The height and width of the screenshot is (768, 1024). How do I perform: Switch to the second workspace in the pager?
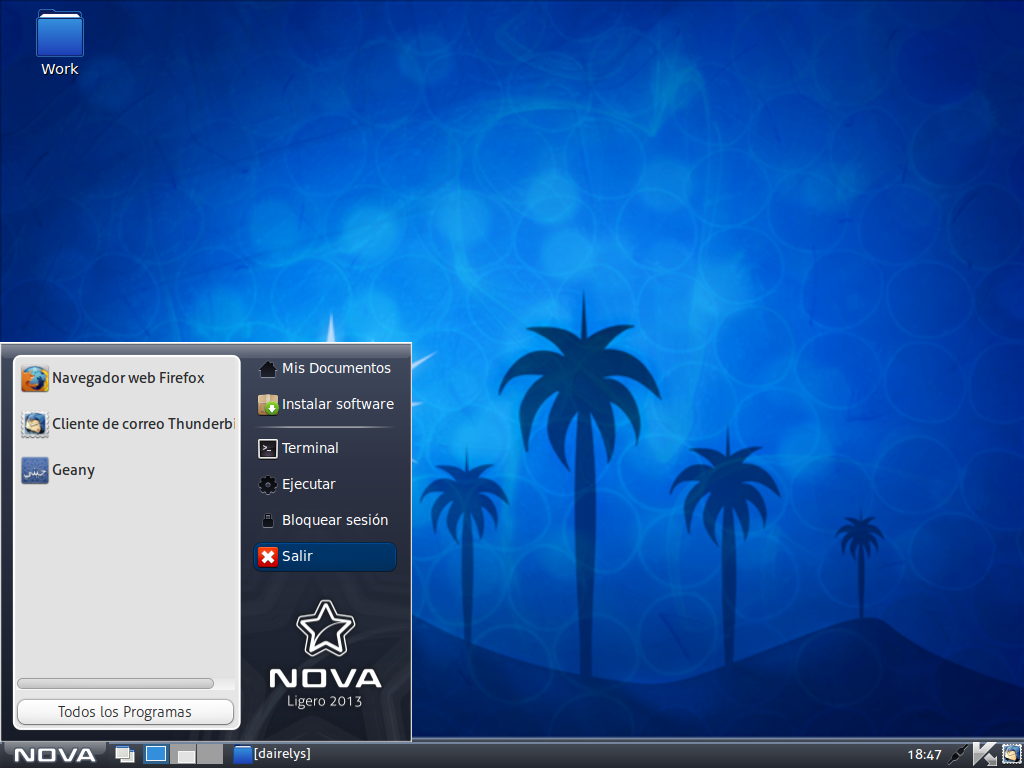pyautogui.click(x=185, y=754)
